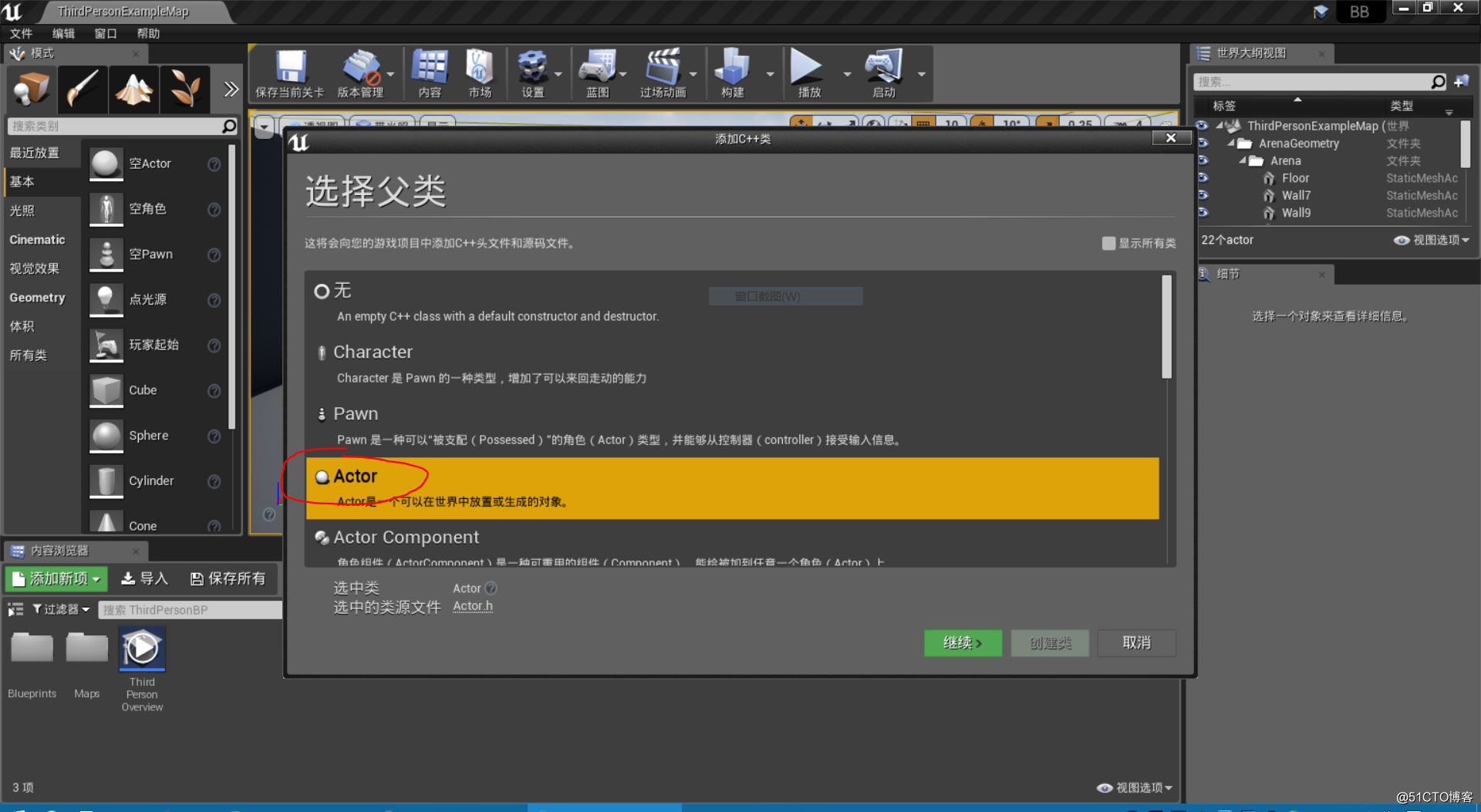Open help for Empty Actor item
The height and width of the screenshot is (812, 1481).
[214, 164]
